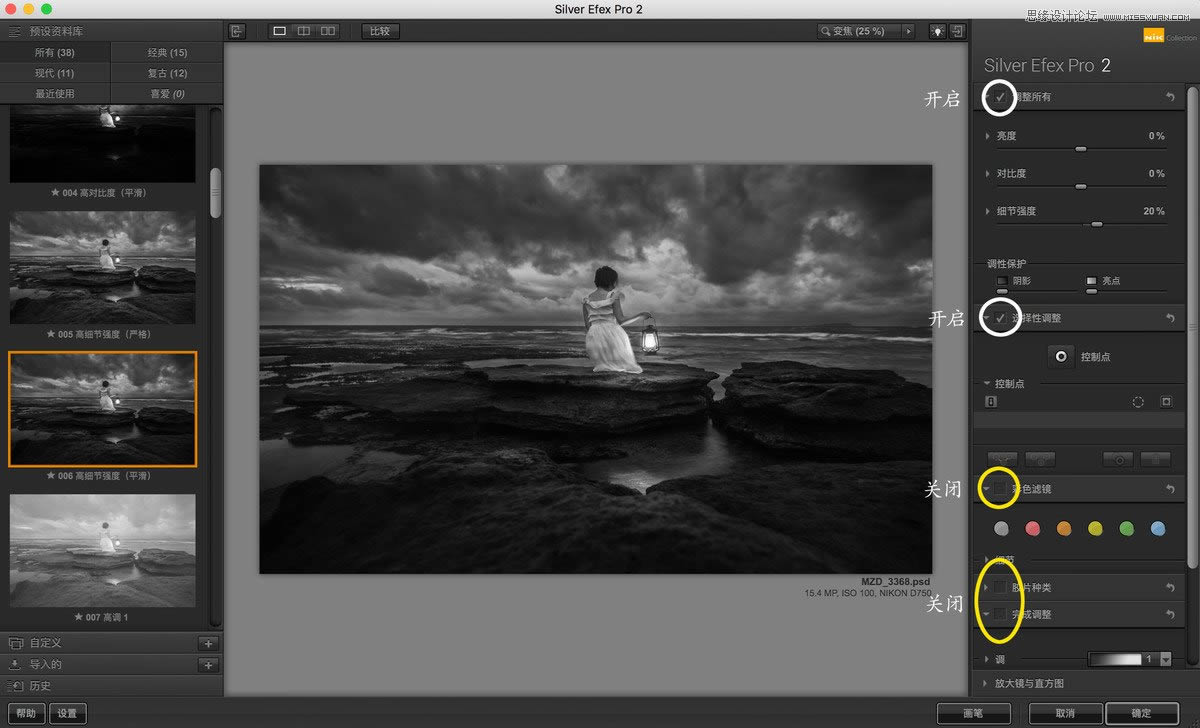Enable the 胶片种类 checkbox
The height and width of the screenshot is (728, 1200).
(x=1000, y=586)
